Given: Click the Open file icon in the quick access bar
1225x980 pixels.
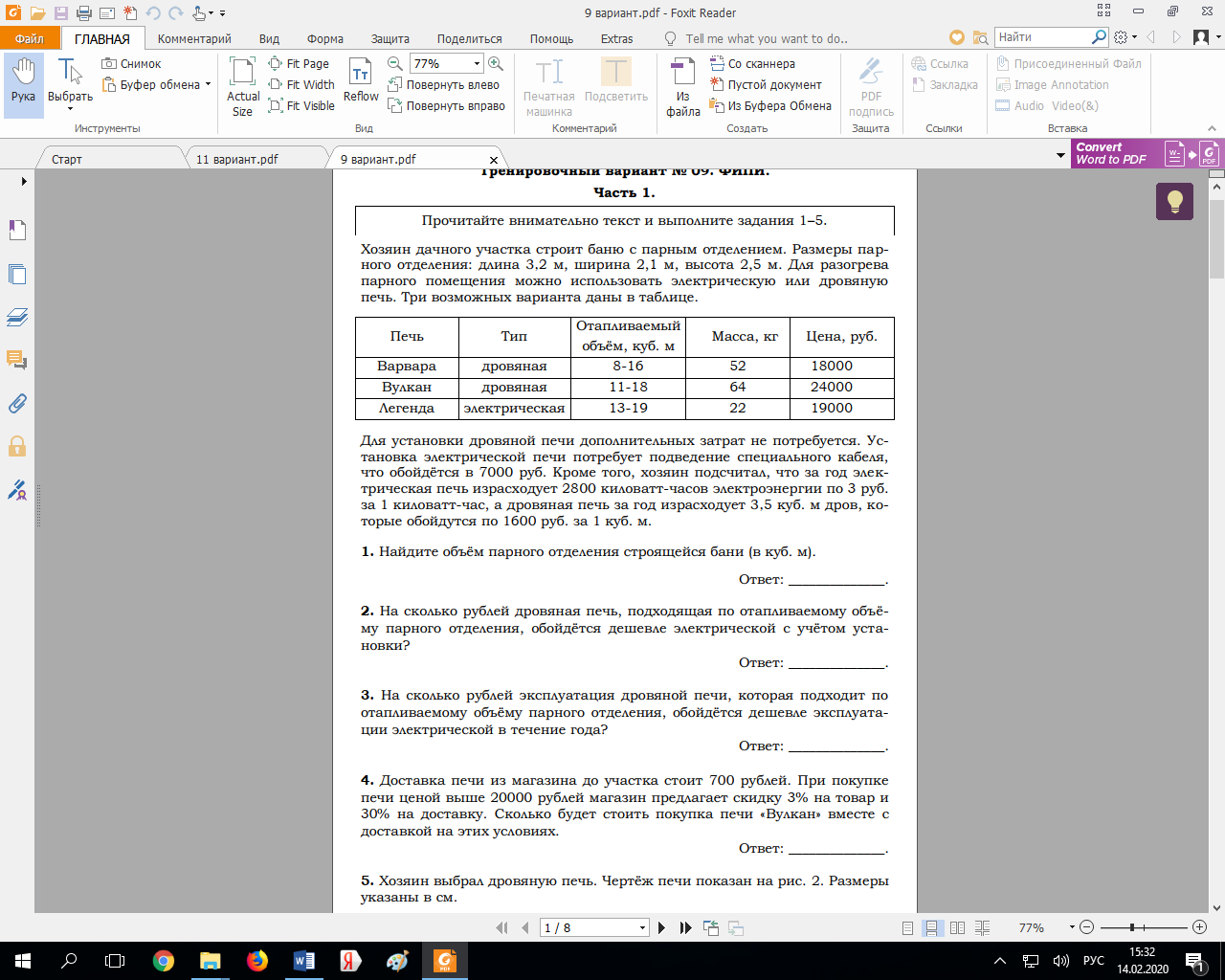Looking at the screenshot, I should coord(37,13).
